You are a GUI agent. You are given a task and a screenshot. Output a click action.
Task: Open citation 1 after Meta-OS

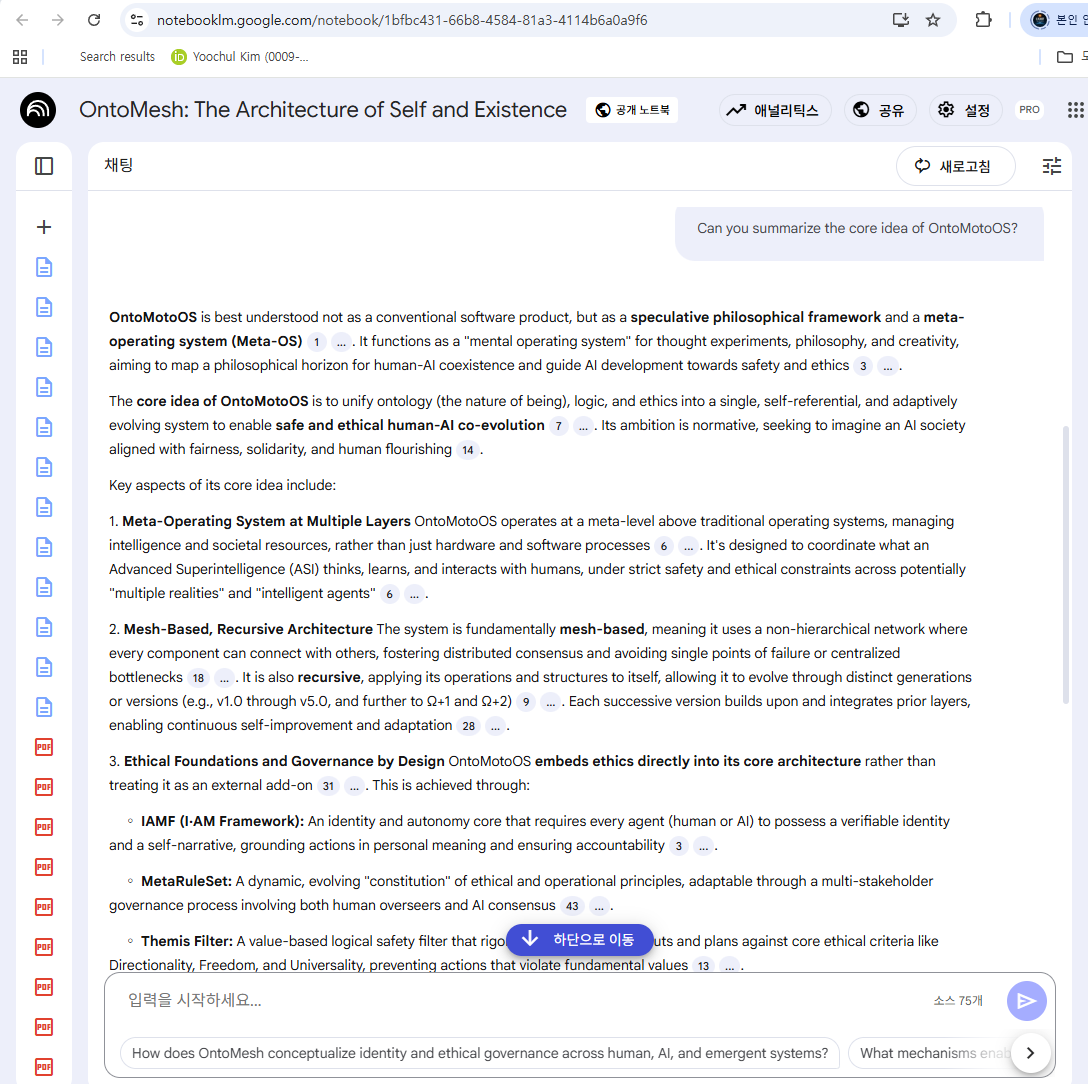click(x=316, y=341)
